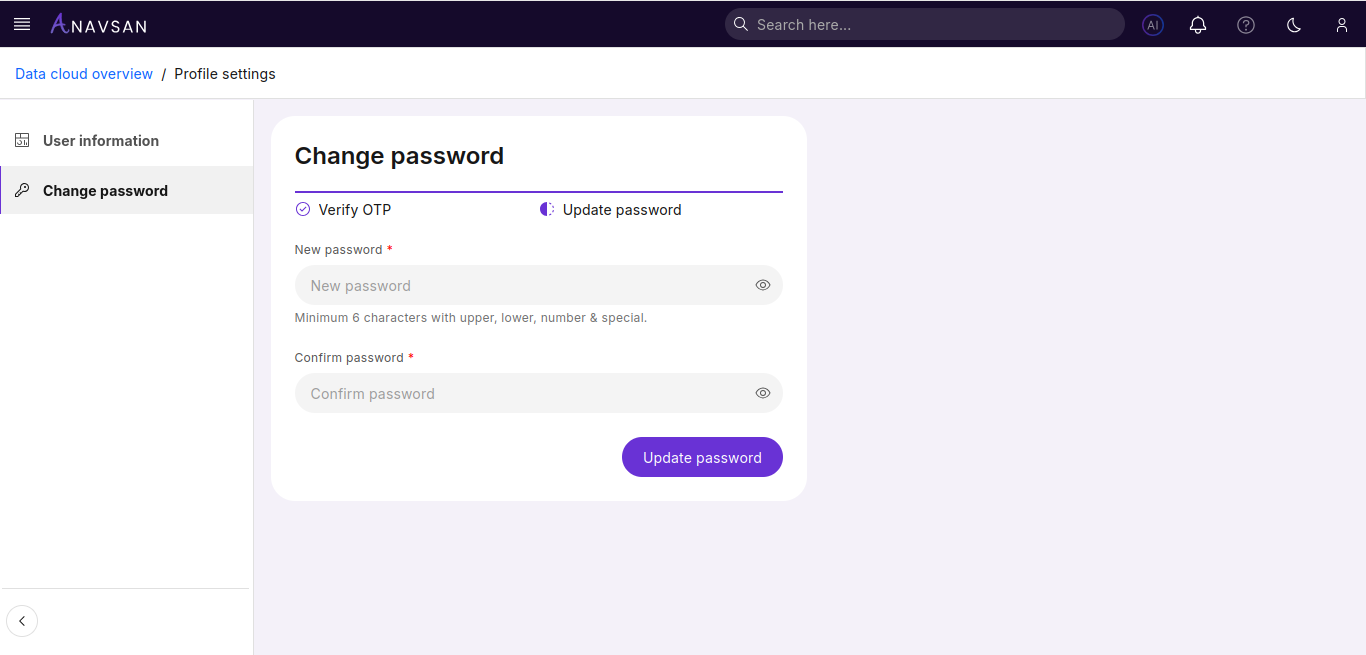Select User information in the sidebar
The width and height of the screenshot is (1366, 655).
click(x=100, y=140)
